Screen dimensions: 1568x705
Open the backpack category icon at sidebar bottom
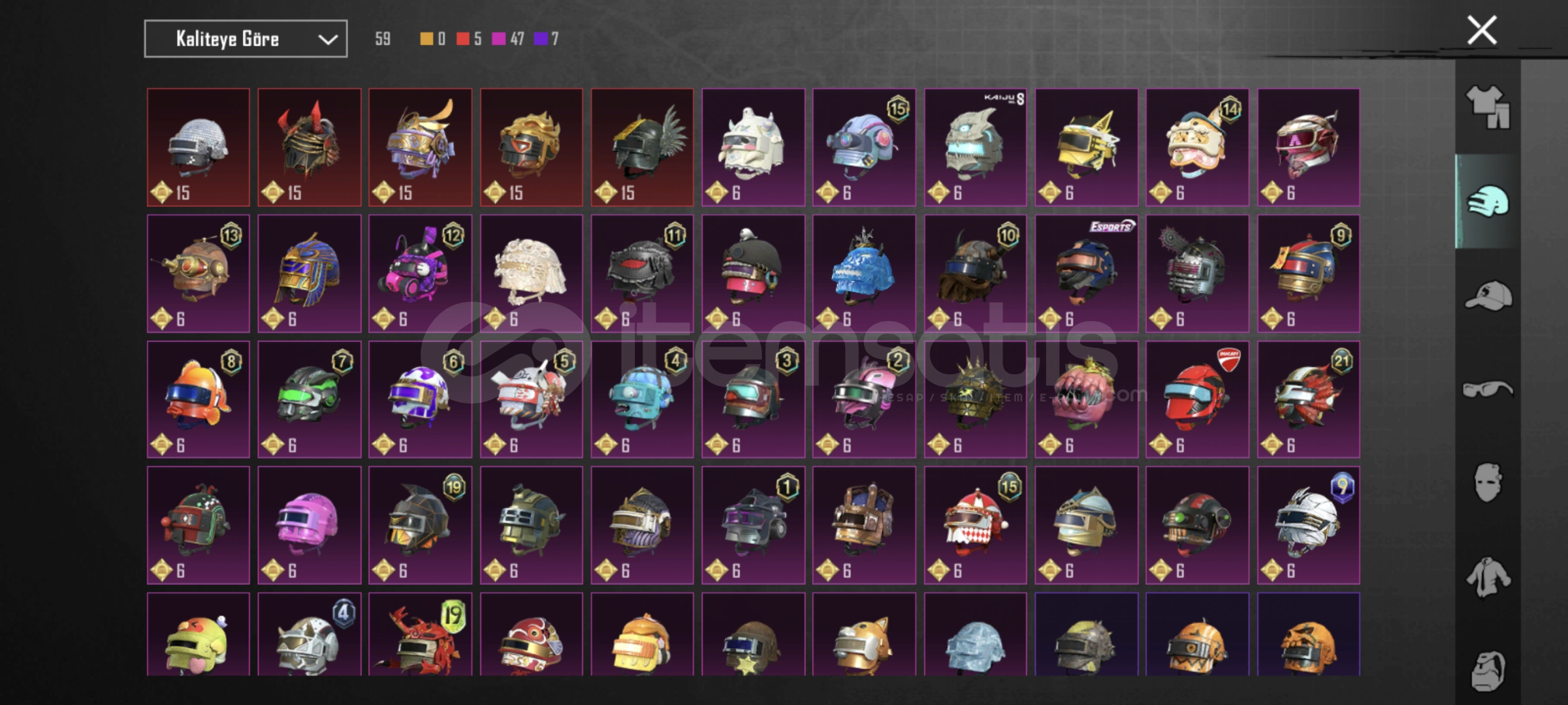(1488, 670)
